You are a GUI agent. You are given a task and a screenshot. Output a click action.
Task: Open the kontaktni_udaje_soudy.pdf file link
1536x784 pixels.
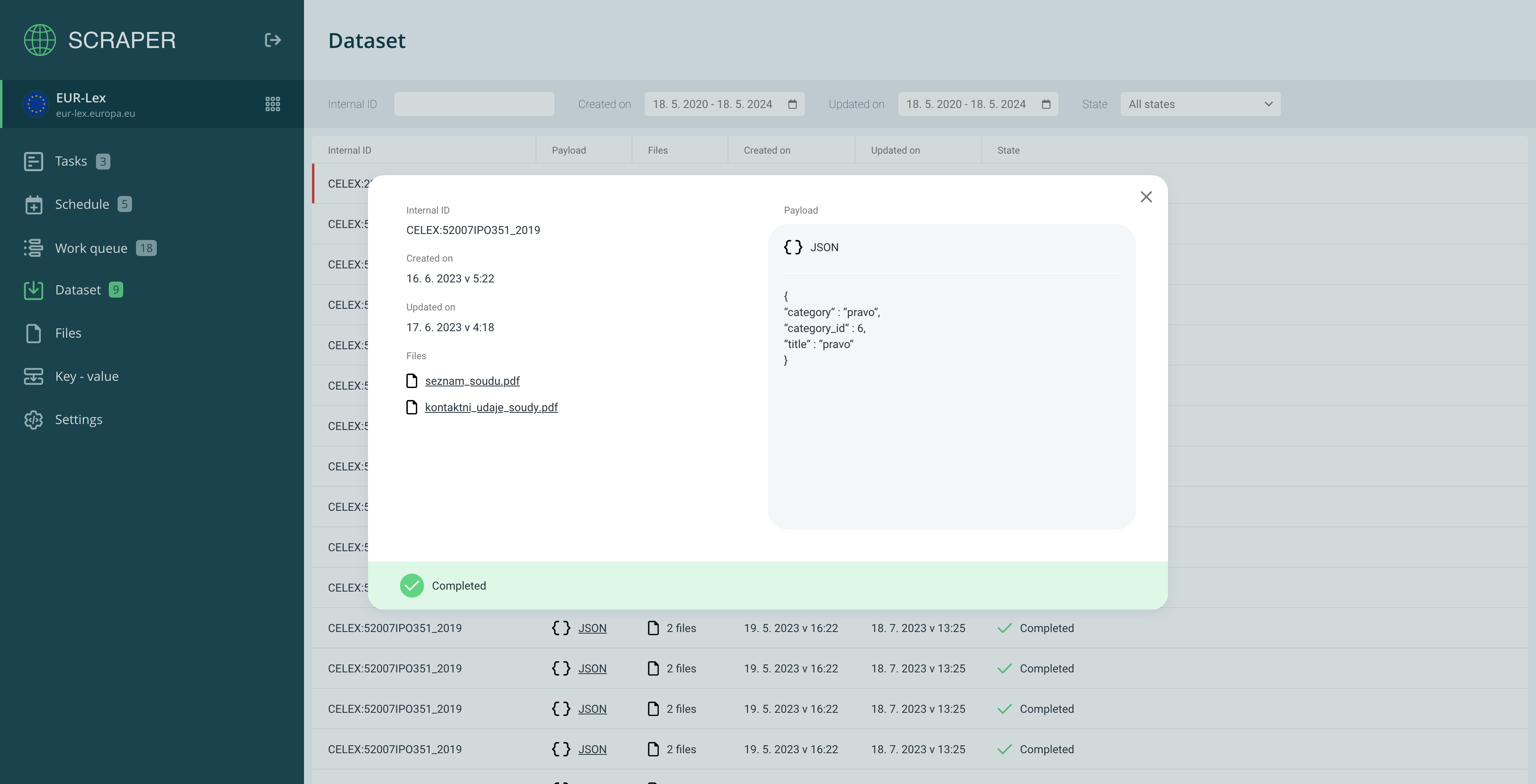[491, 407]
